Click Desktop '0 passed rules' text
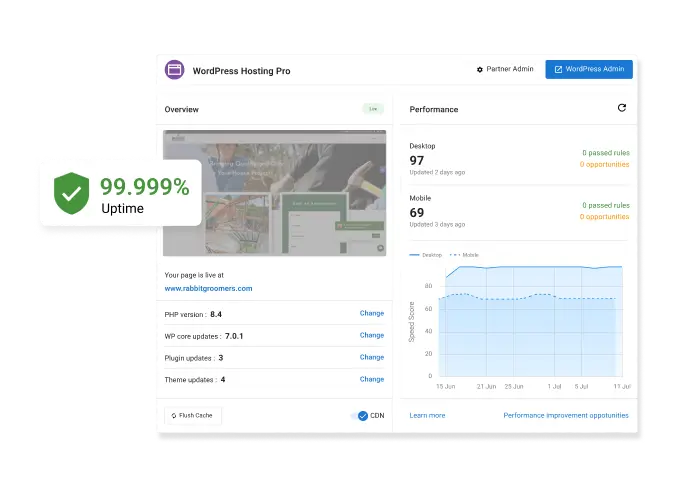Screen dimensions: 678x488 pos(606,153)
